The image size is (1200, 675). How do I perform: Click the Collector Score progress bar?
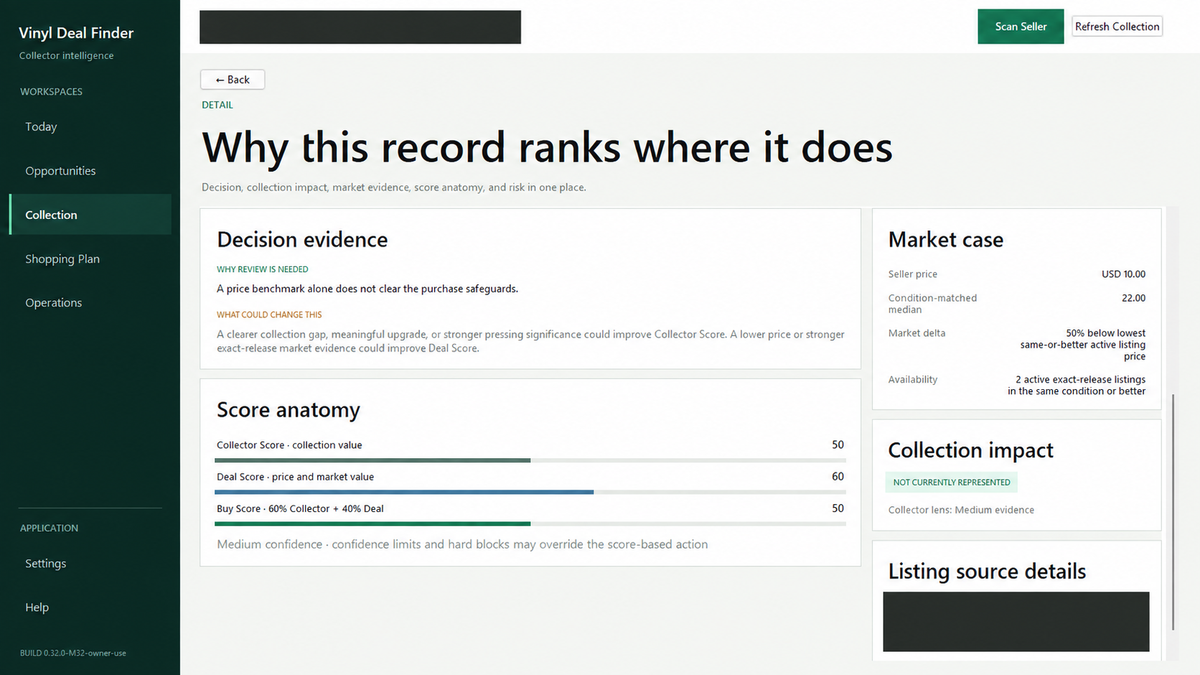coord(530,460)
